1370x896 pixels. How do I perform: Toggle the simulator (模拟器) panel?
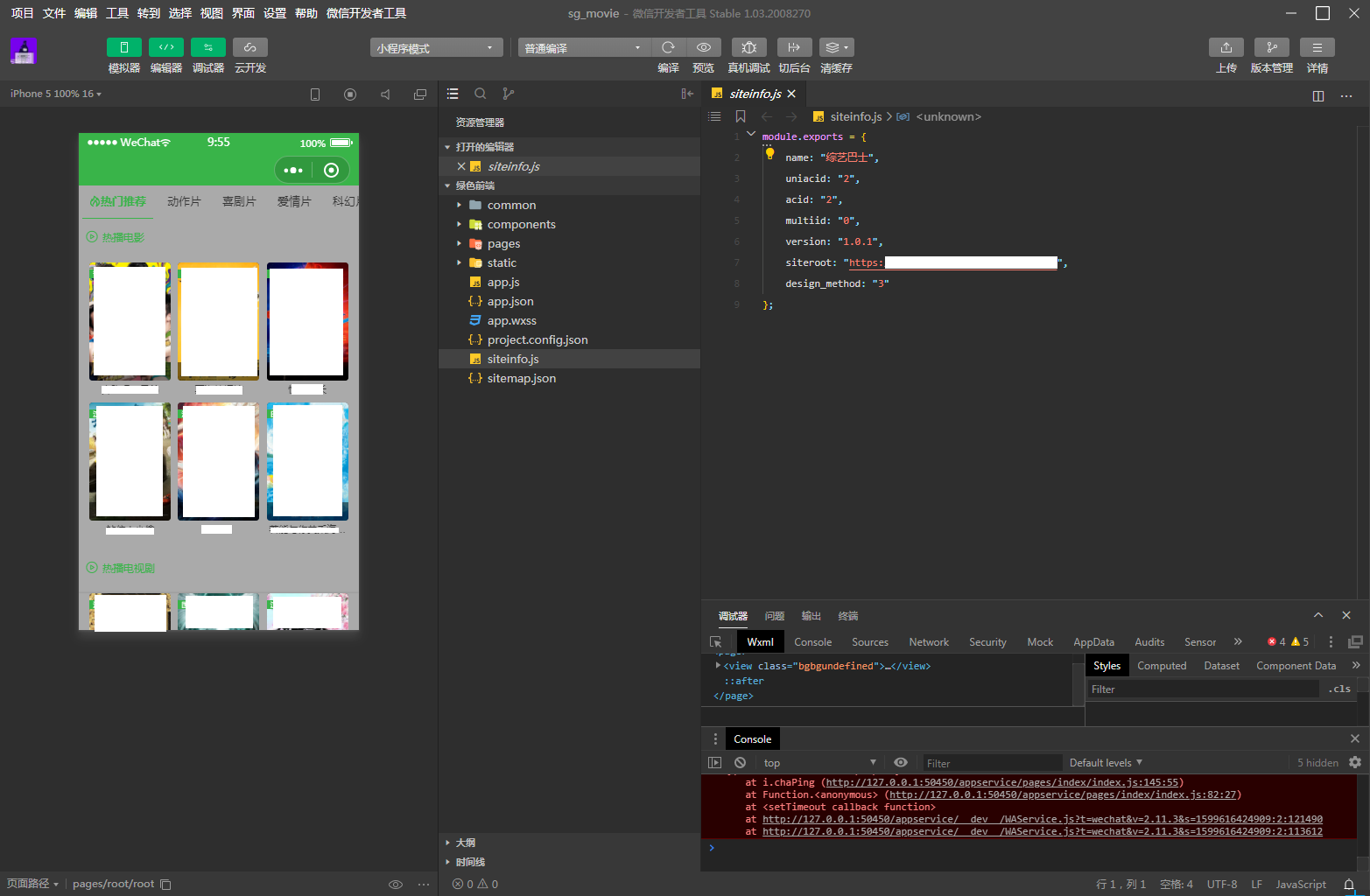(124, 47)
